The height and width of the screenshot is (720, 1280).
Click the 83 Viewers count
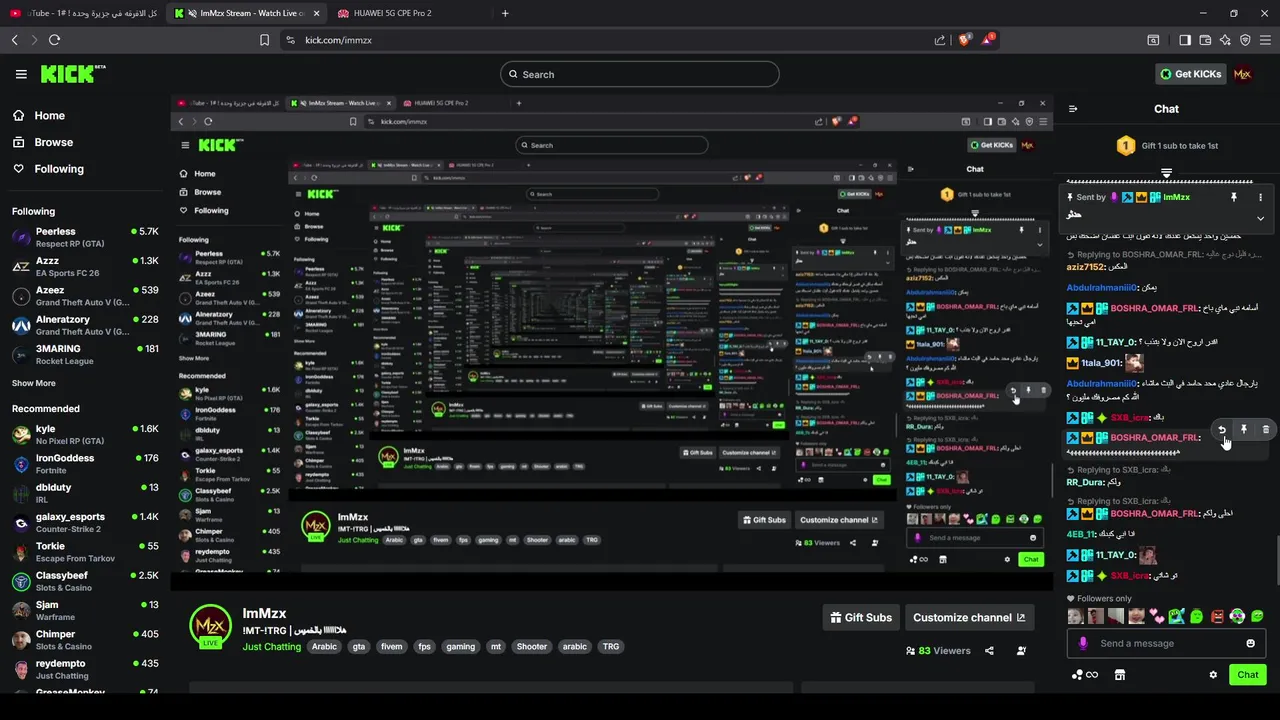pyautogui.click(x=938, y=651)
